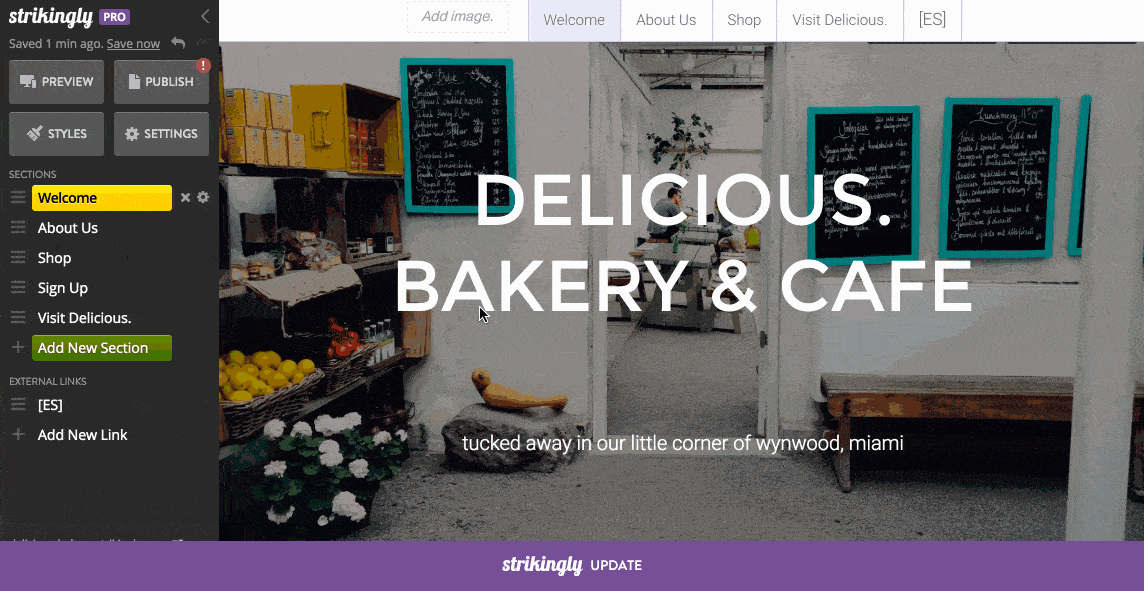Select the Sign Up section in sidebar
Image resolution: width=1144 pixels, height=591 pixels.
63,288
